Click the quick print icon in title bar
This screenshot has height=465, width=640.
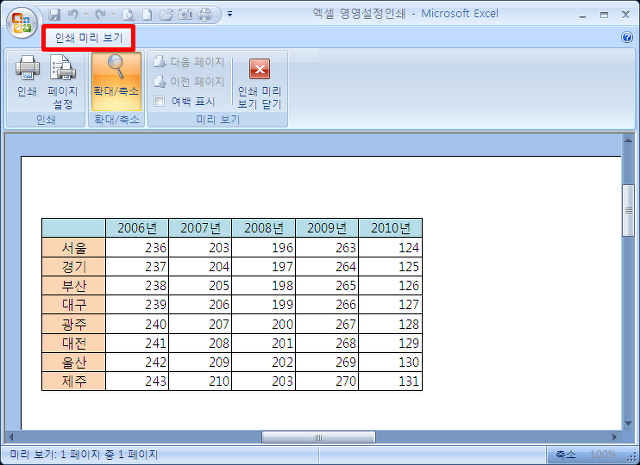click(205, 15)
